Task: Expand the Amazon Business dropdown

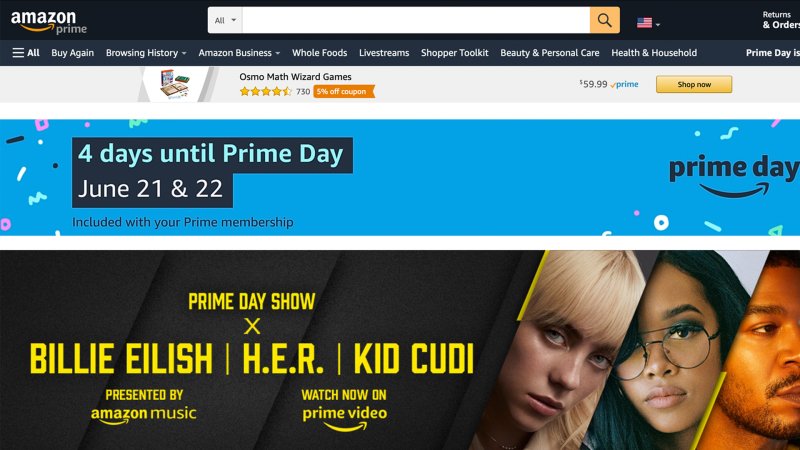Action: 239,53
